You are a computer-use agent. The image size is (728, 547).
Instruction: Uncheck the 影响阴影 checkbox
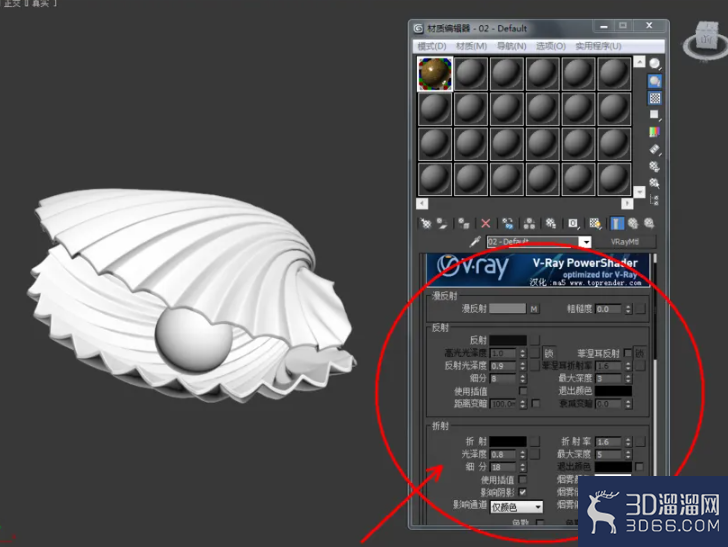click(523, 492)
